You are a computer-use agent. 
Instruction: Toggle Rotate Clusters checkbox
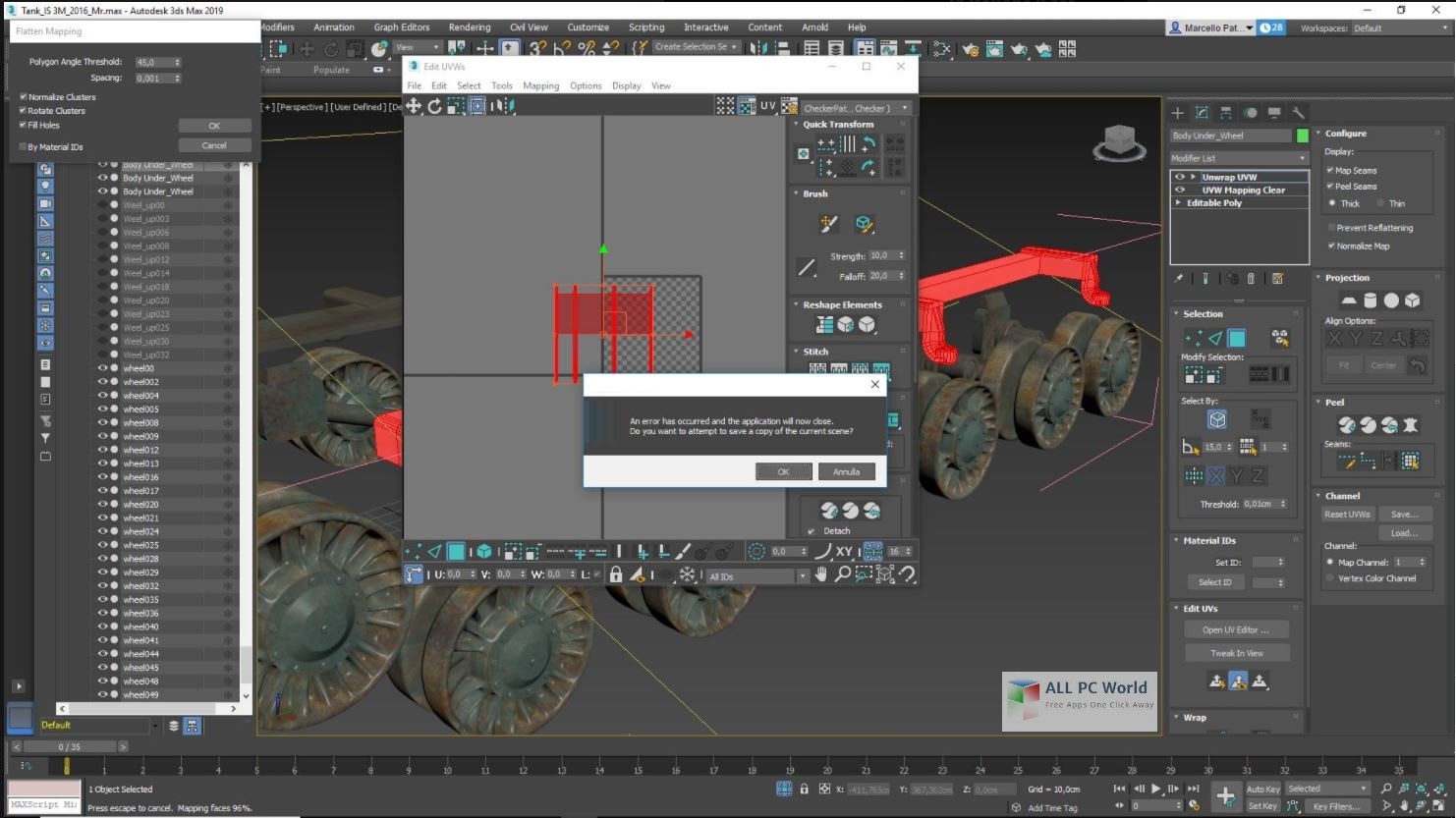(23, 111)
